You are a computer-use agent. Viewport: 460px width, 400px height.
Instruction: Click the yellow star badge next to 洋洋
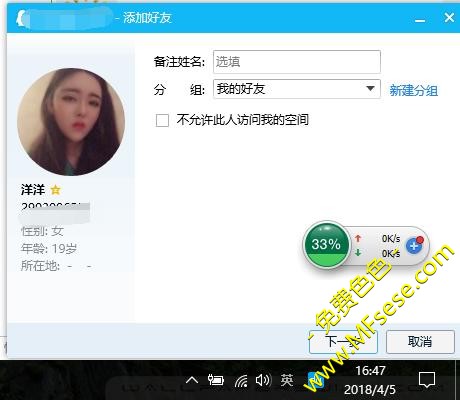[x=55, y=190]
